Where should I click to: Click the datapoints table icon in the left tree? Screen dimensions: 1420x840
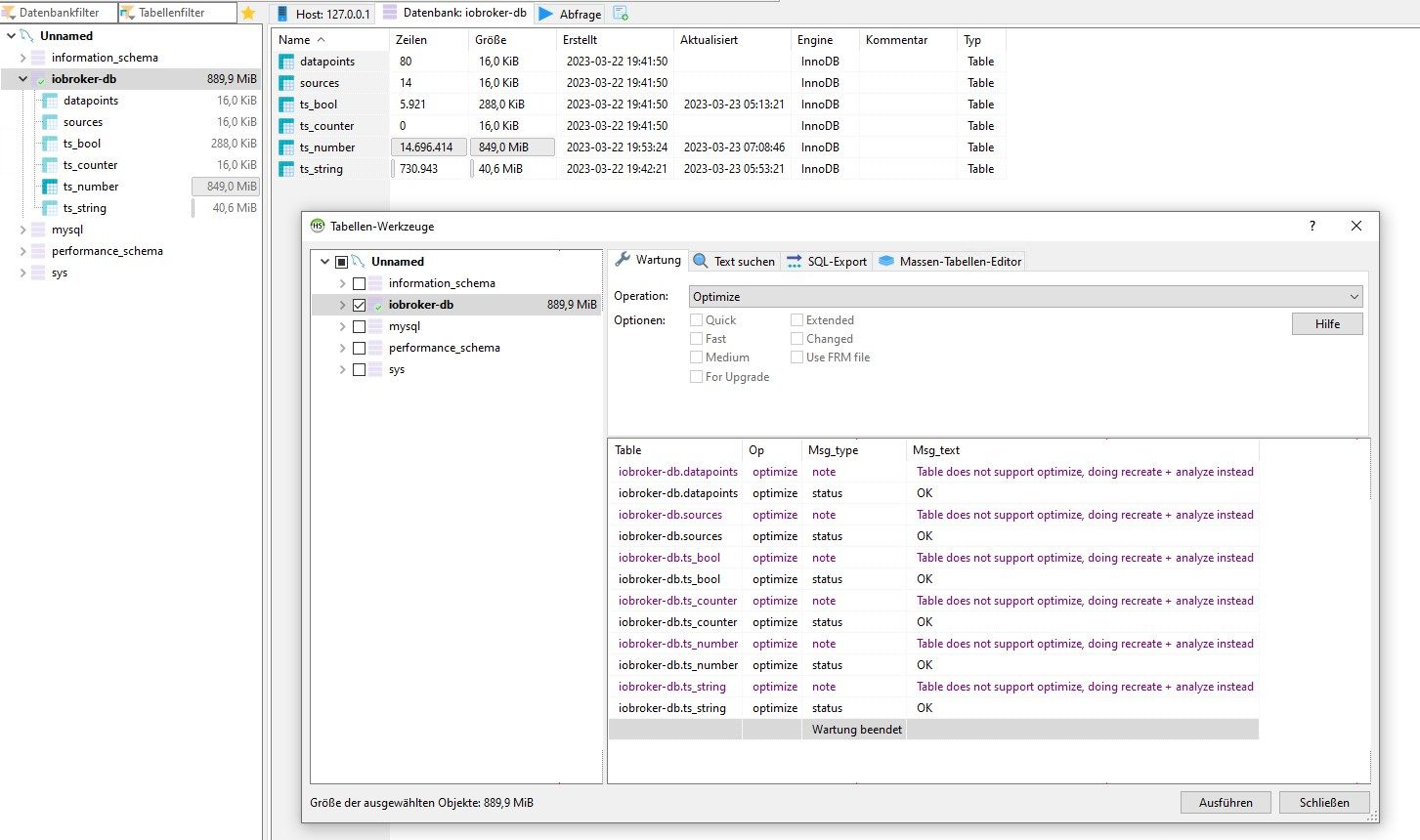point(50,101)
